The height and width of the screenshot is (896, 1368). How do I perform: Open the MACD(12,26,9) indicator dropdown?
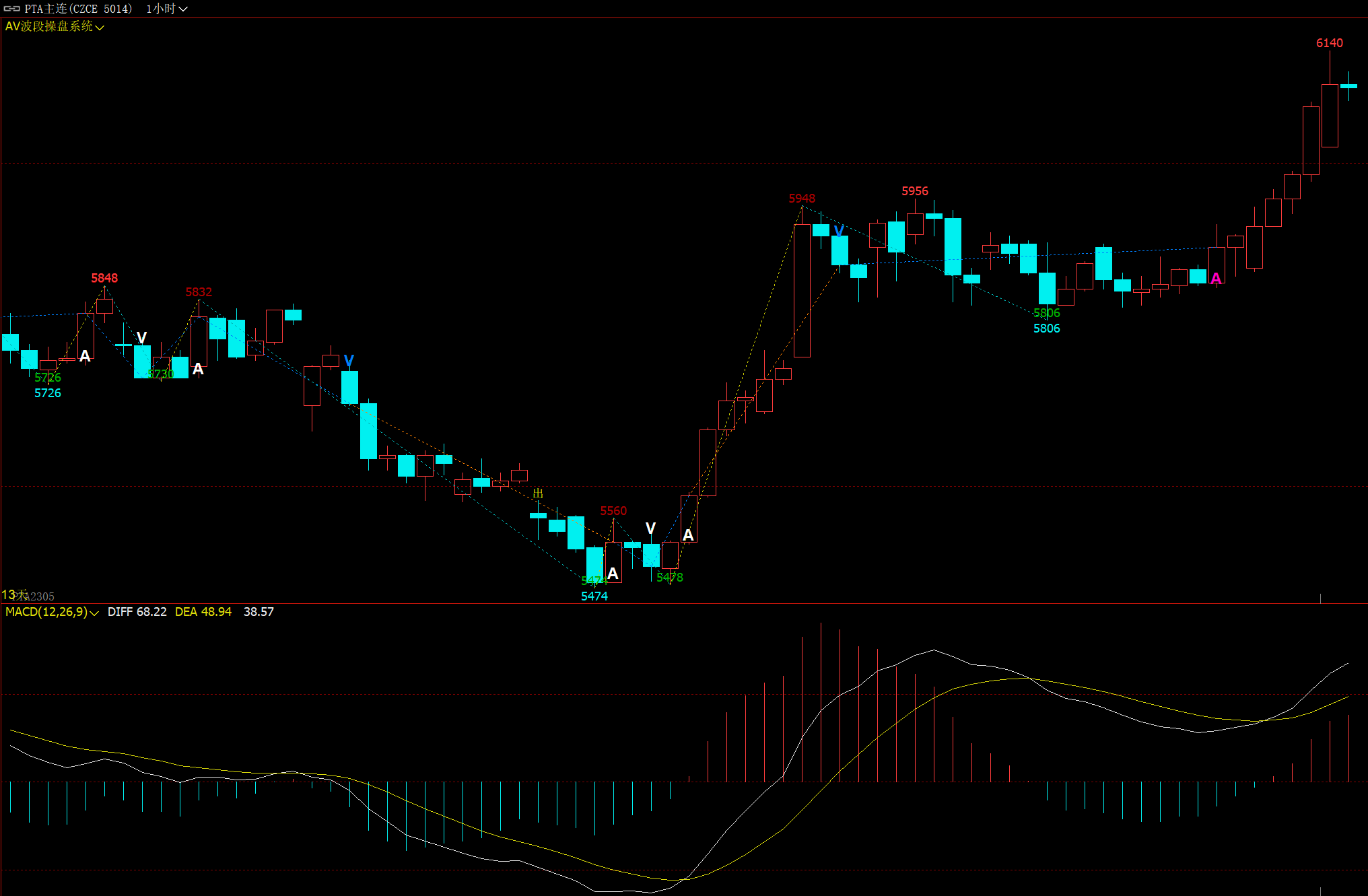(x=52, y=612)
